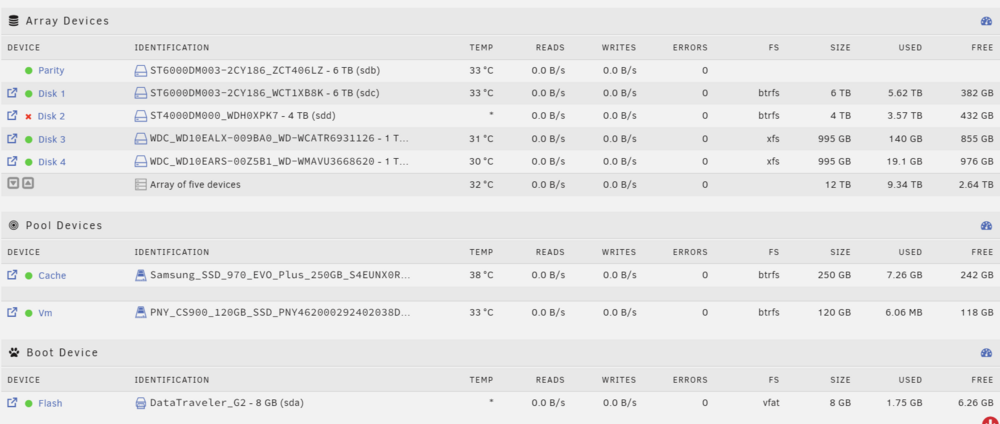Click Disk 2 red error status icon
1000x424 pixels.
(x=29, y=117)
